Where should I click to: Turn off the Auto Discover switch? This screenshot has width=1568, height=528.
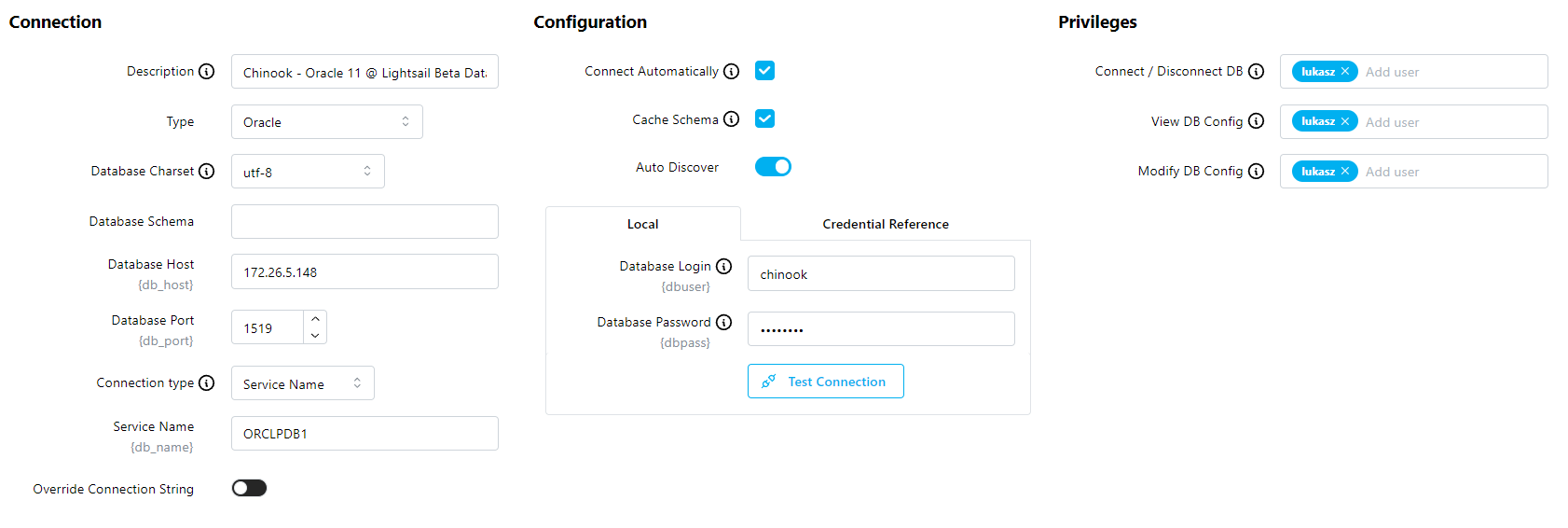point(773,167)
